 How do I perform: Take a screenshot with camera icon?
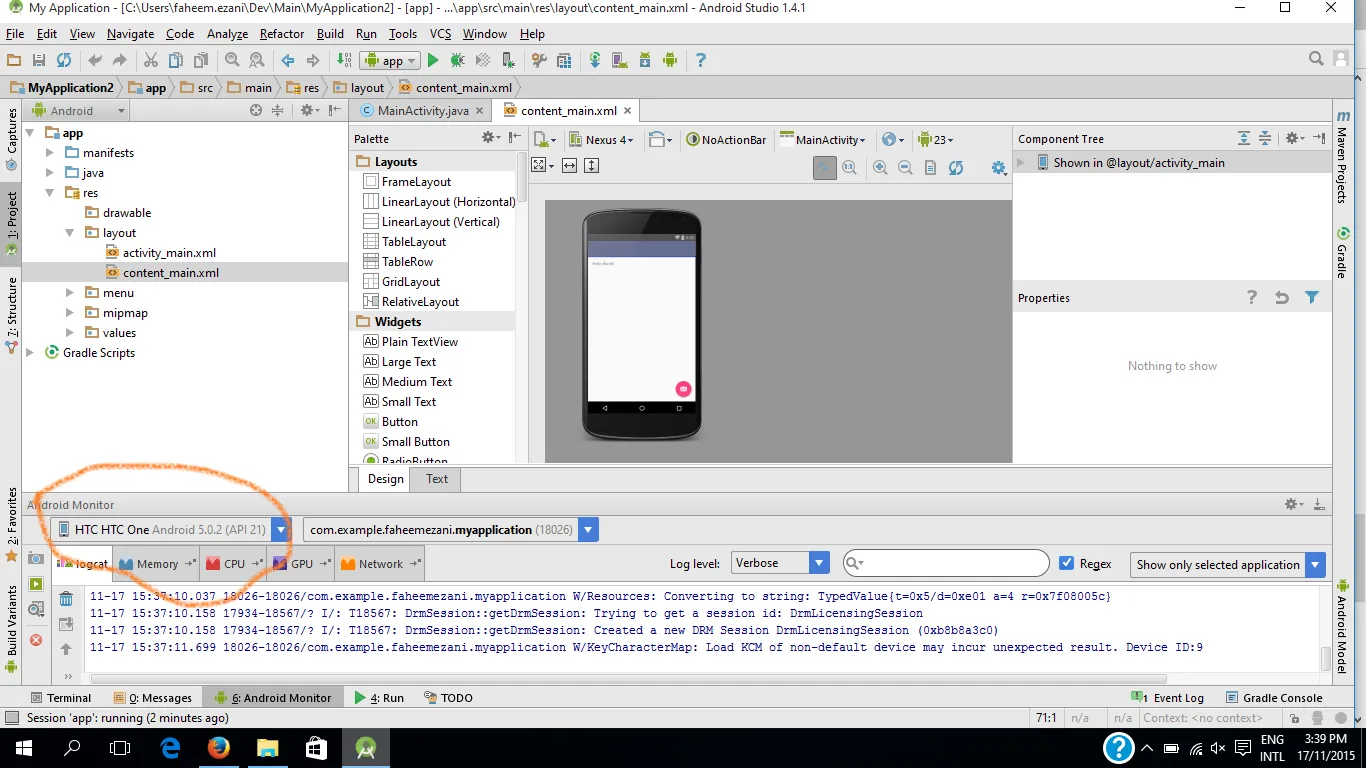[36, 558]
